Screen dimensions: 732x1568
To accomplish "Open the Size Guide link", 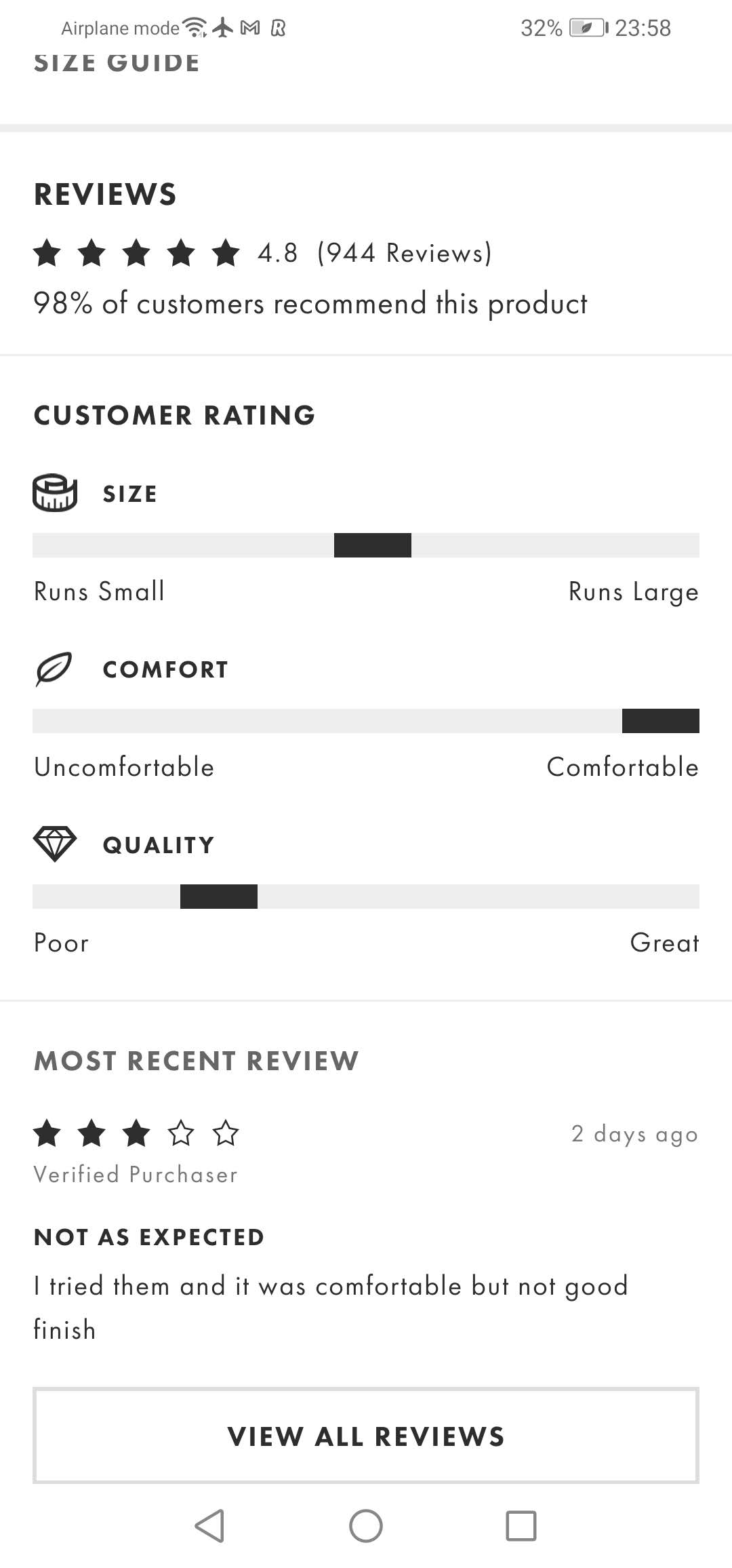I will click(117, 62).
